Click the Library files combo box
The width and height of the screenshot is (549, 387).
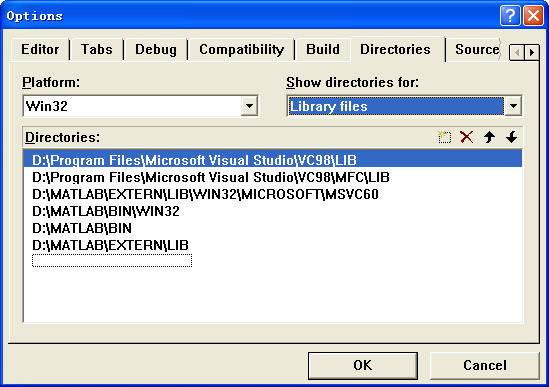pyautogui.click(x=404, y=106)
